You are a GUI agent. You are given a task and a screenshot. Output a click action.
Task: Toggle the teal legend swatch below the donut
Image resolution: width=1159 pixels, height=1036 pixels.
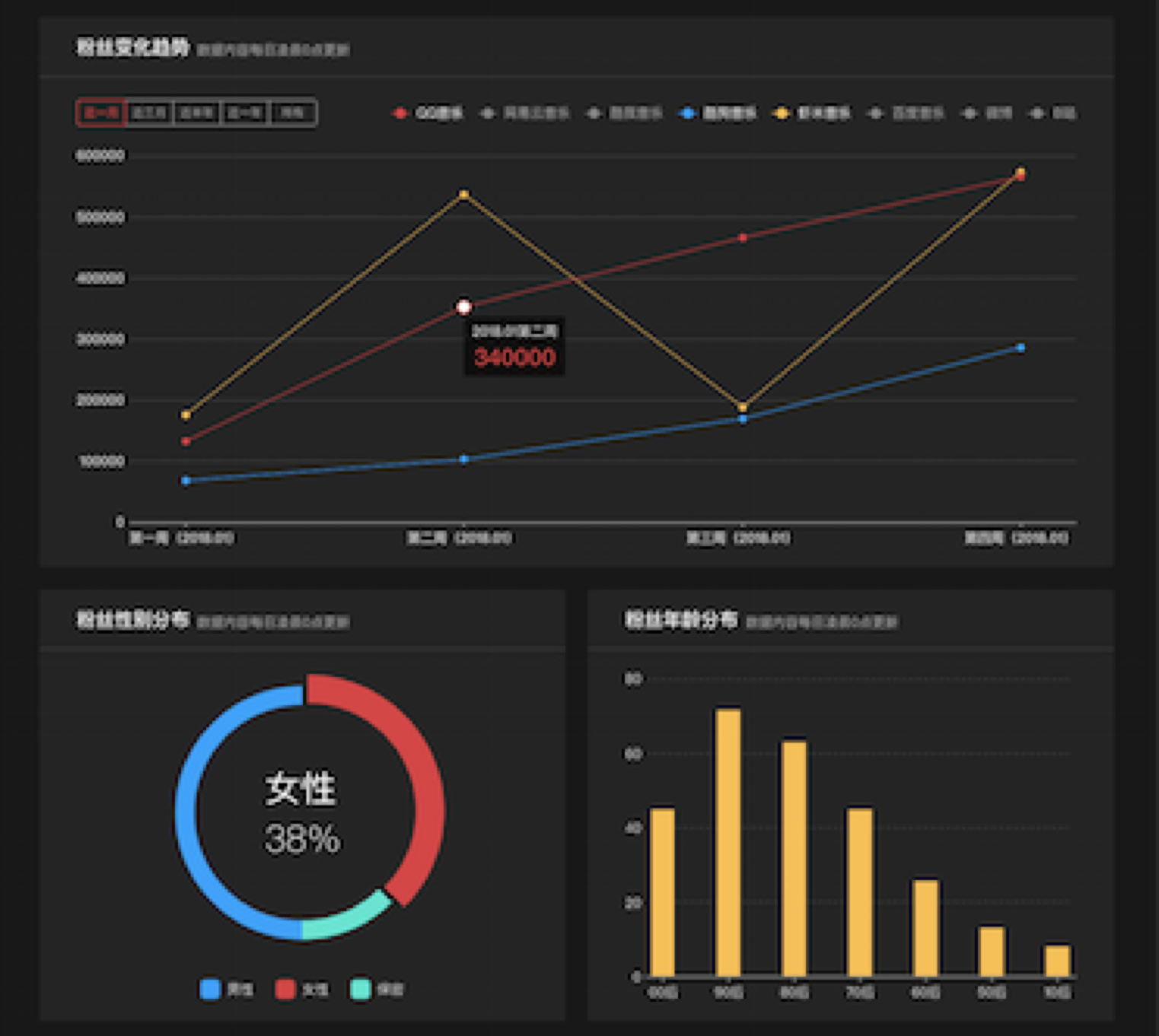click(360, 989)
